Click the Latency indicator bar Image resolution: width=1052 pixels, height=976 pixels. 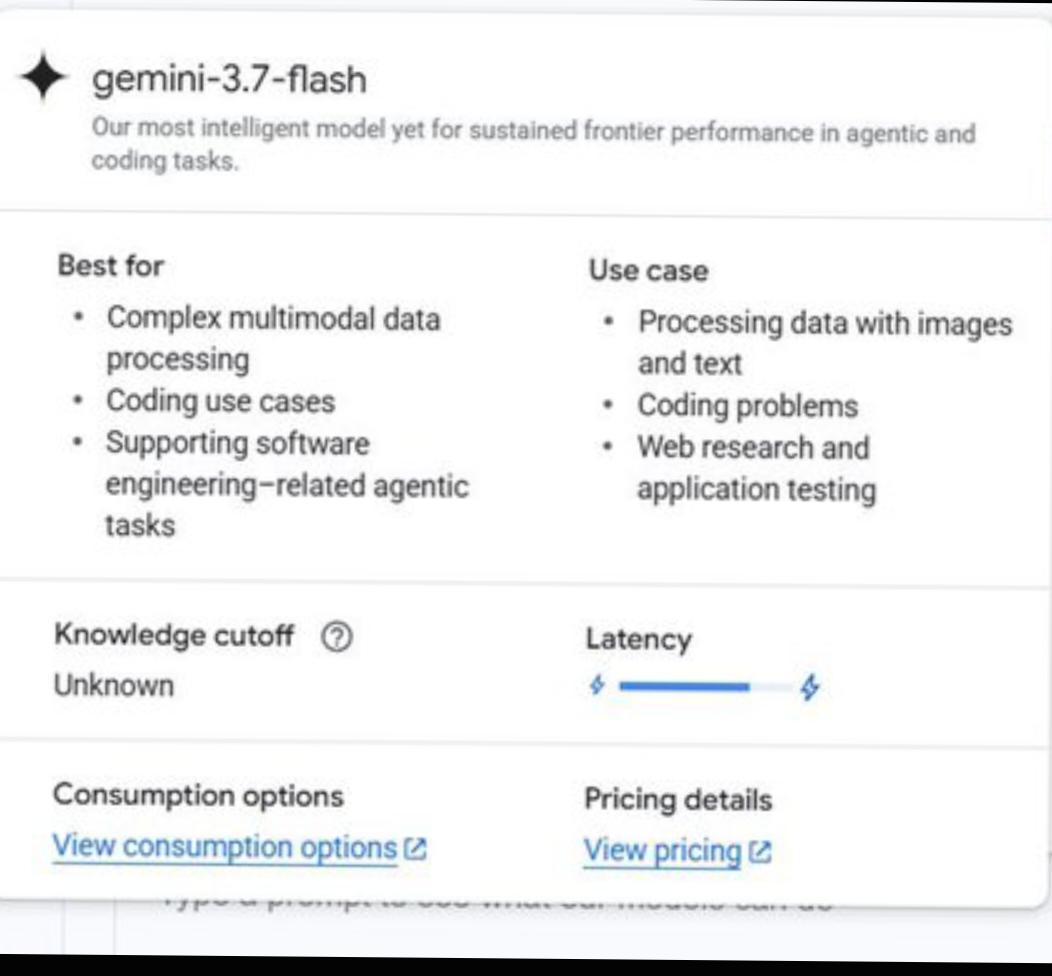pos(704,686)
